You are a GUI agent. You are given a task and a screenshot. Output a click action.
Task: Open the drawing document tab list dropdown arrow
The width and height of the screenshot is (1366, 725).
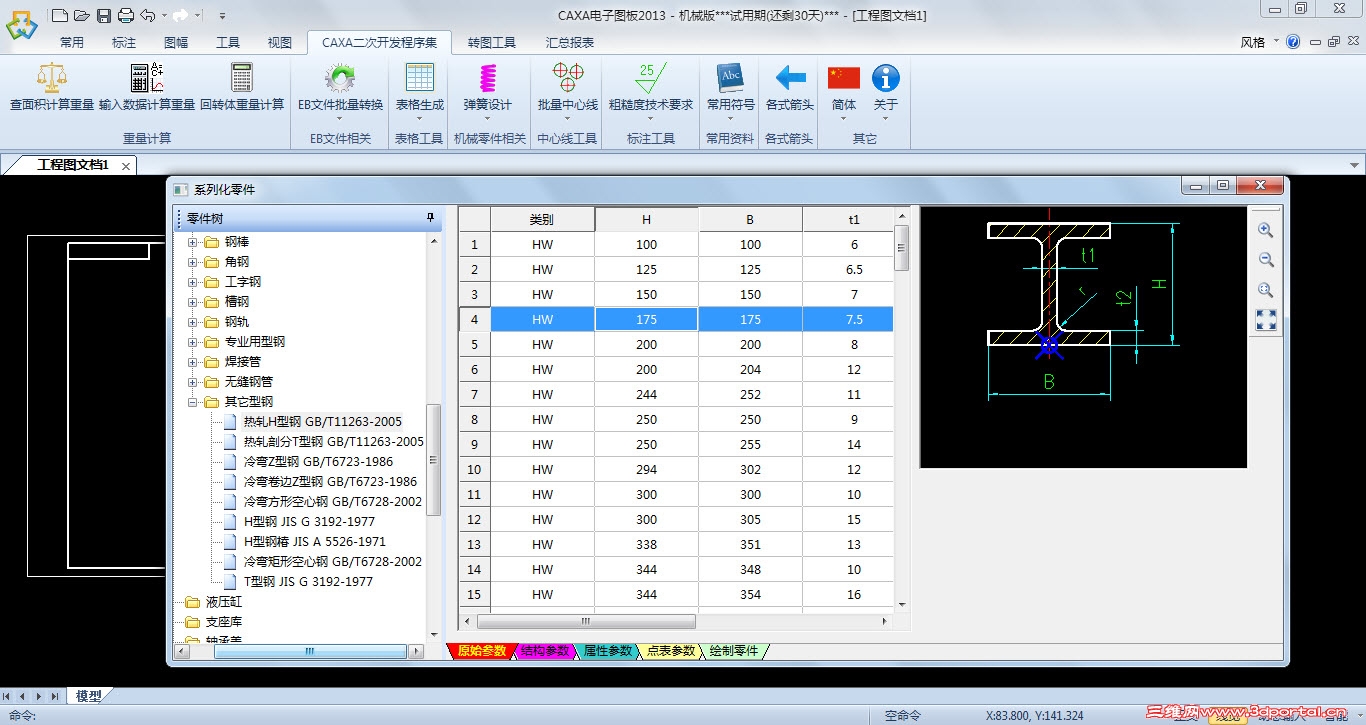coord(1355,165)
